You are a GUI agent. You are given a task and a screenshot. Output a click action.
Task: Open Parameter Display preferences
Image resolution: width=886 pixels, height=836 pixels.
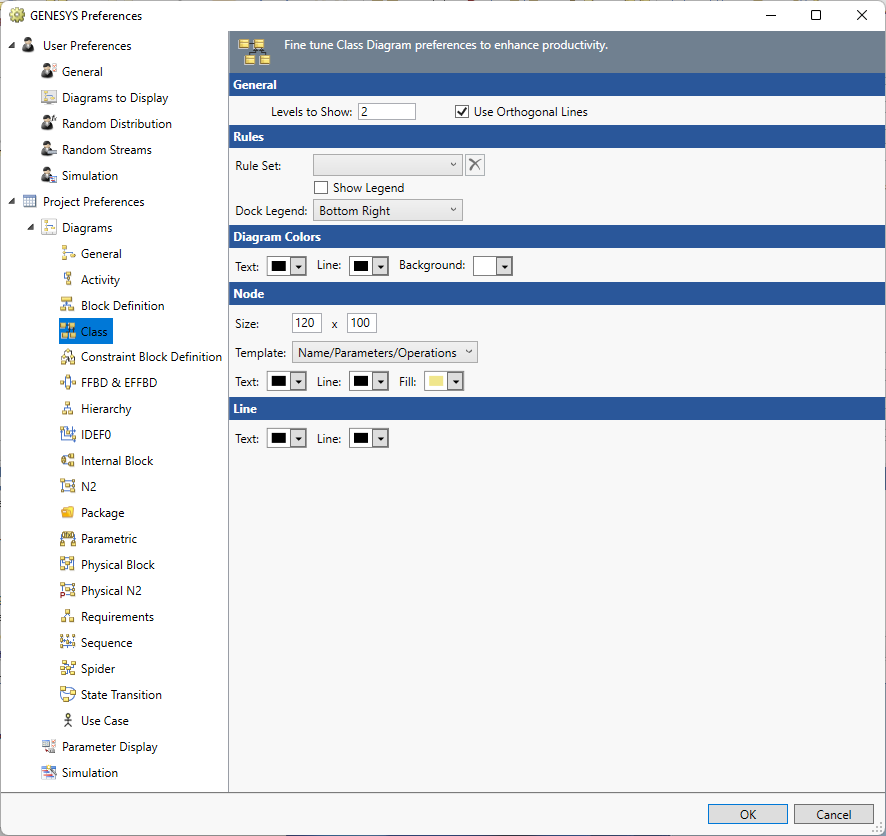click(x=105, y=746)
